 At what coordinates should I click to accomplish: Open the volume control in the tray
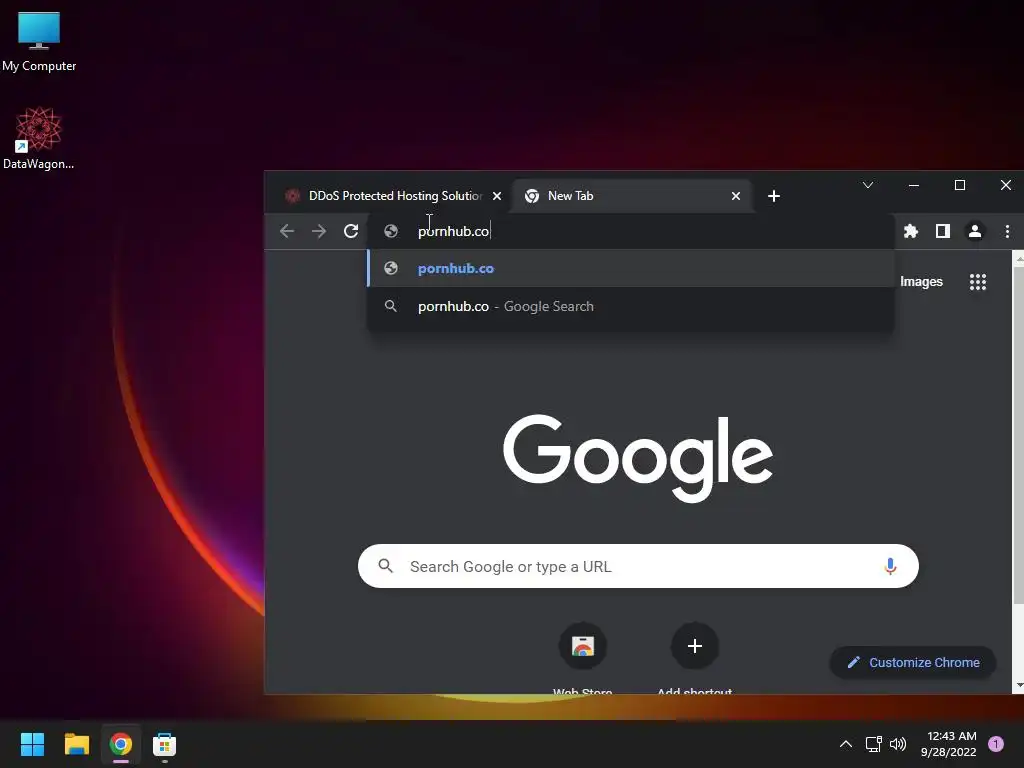pos(898,744)
